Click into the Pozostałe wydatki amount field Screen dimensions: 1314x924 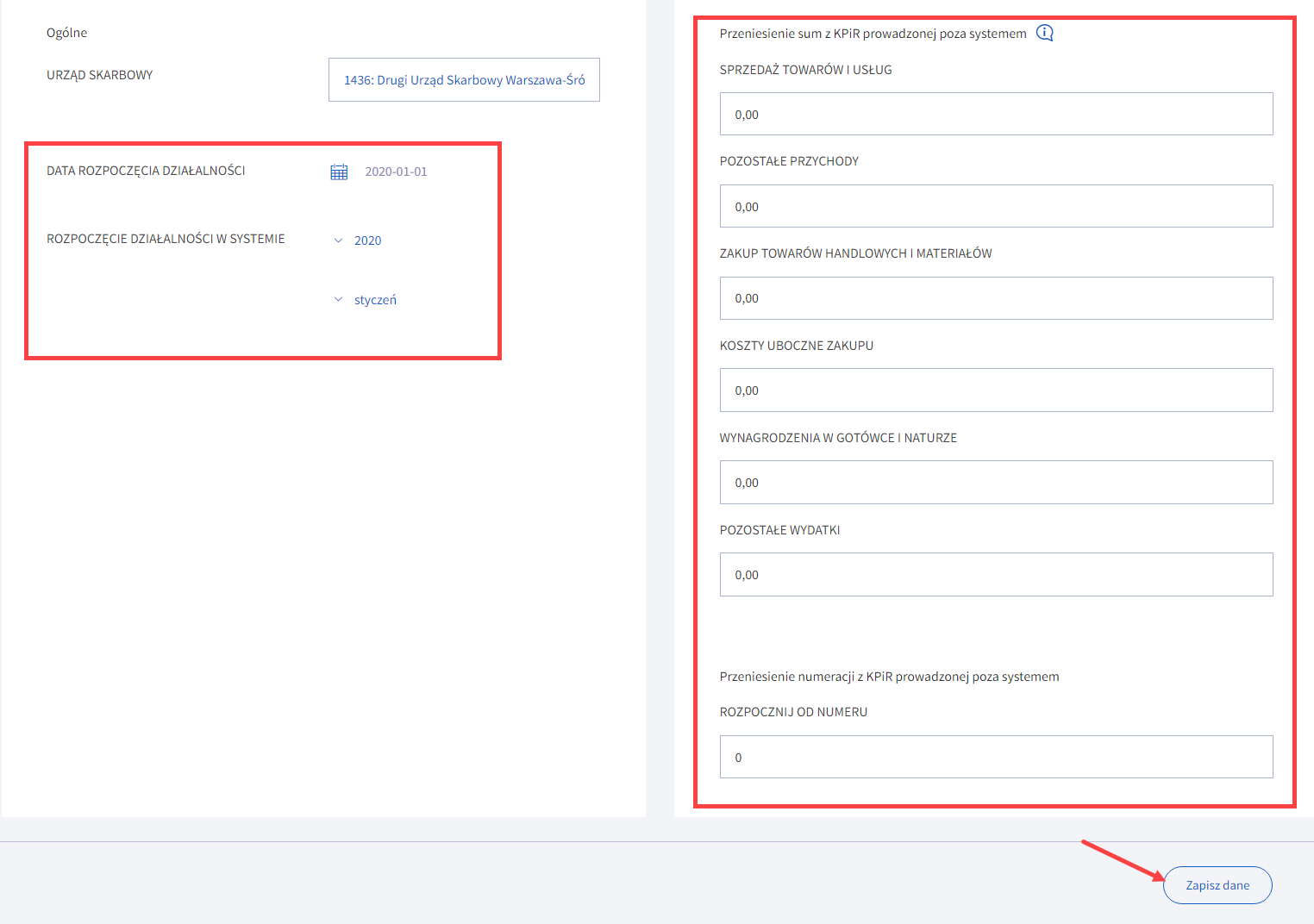(x=996, y=575)
